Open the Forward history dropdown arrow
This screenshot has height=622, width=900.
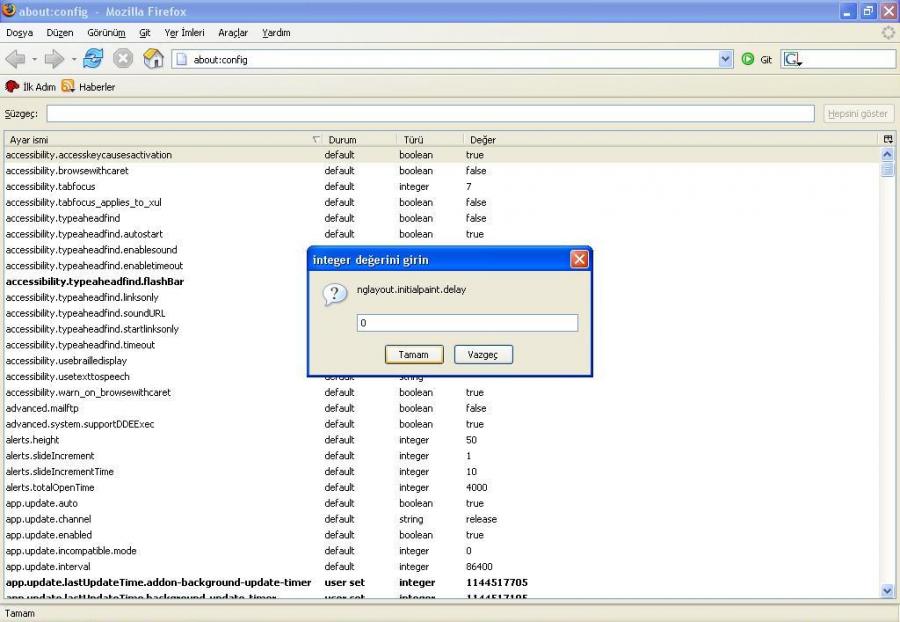point(73,59)
